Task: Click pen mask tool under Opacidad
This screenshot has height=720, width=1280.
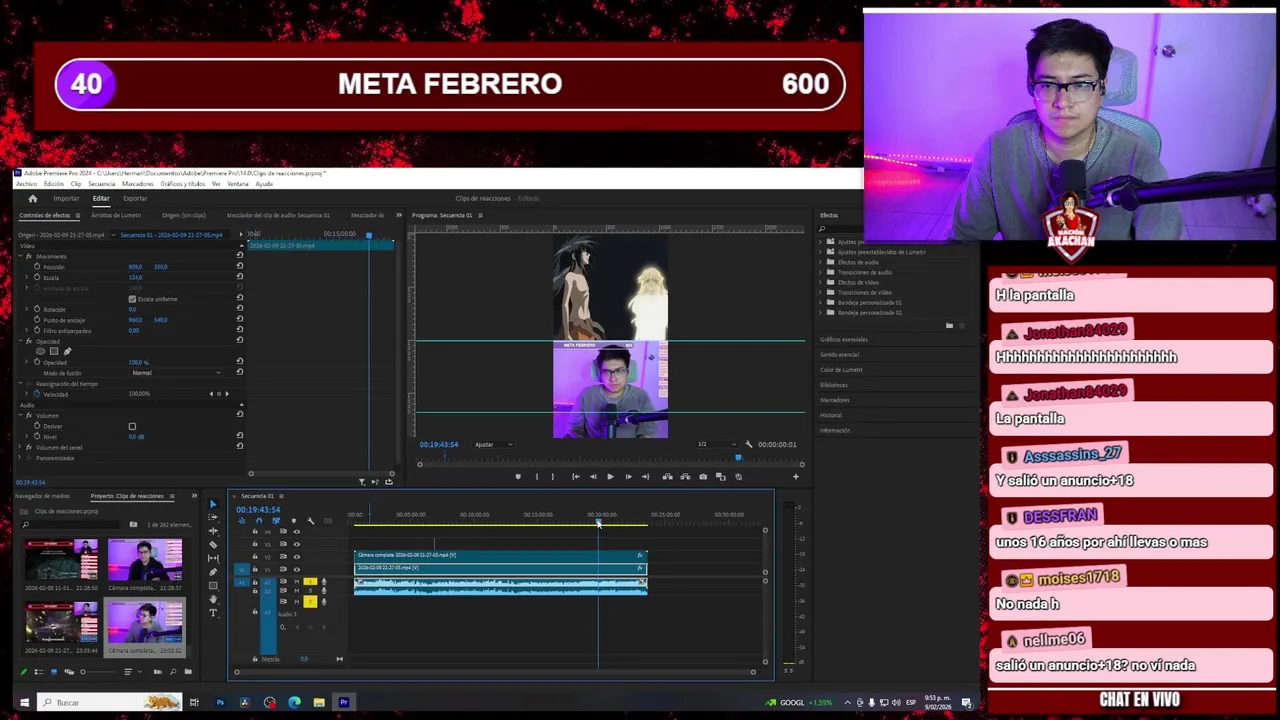Action: [67, 351]
